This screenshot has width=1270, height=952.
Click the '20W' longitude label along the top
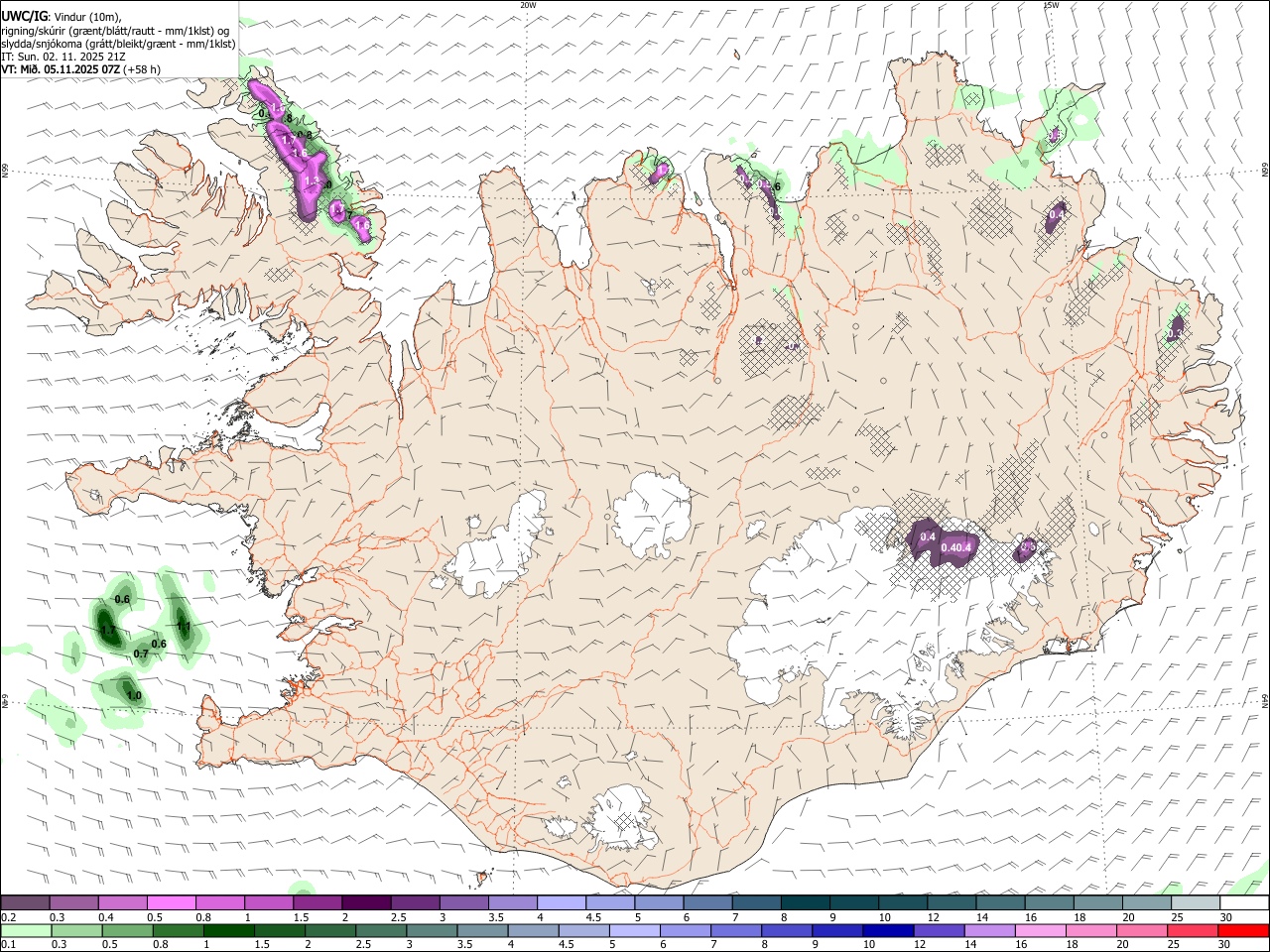click(528, 5)
